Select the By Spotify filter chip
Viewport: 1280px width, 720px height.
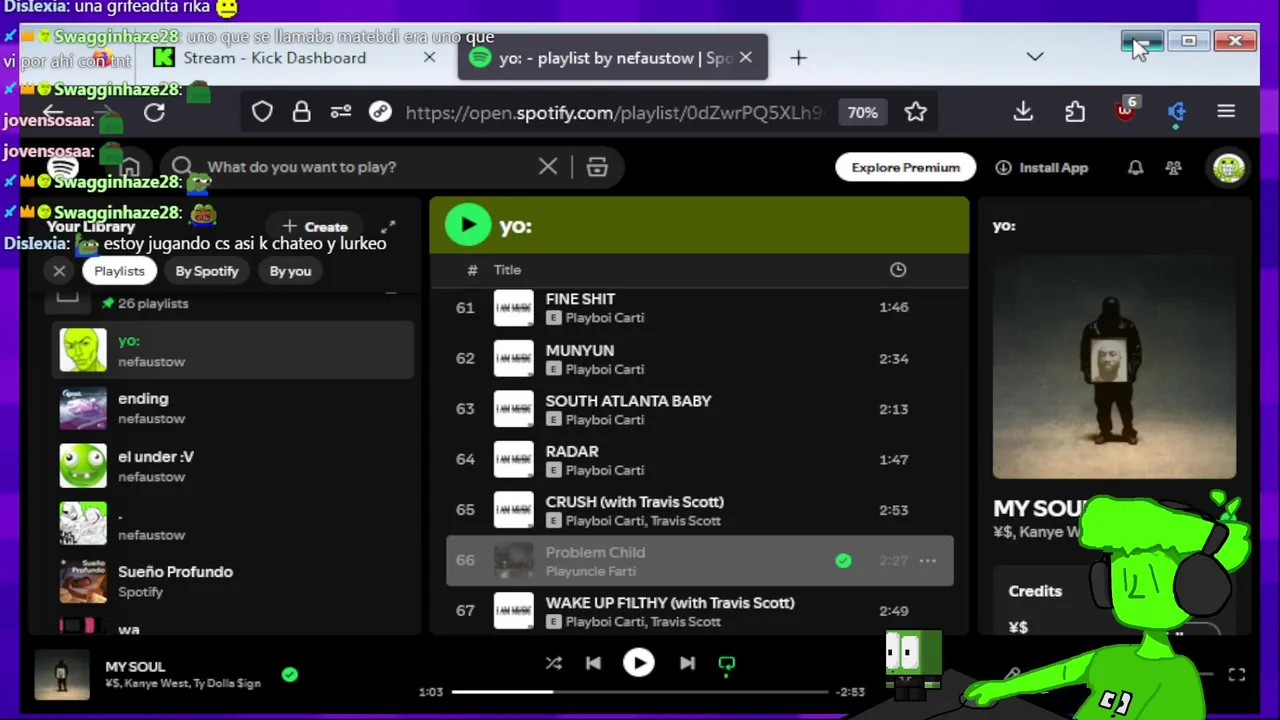coord(207,271)
